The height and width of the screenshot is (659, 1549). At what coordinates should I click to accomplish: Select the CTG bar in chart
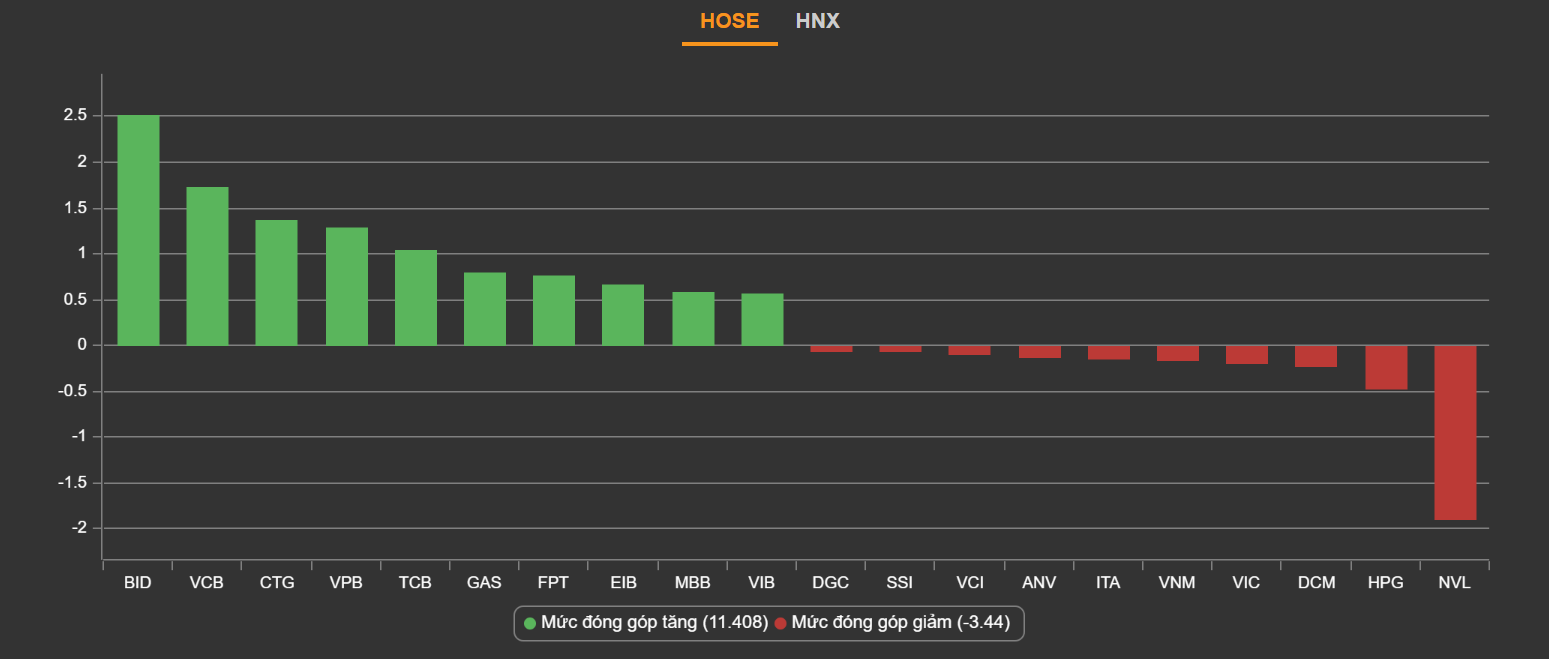click(x=277, y=283)
